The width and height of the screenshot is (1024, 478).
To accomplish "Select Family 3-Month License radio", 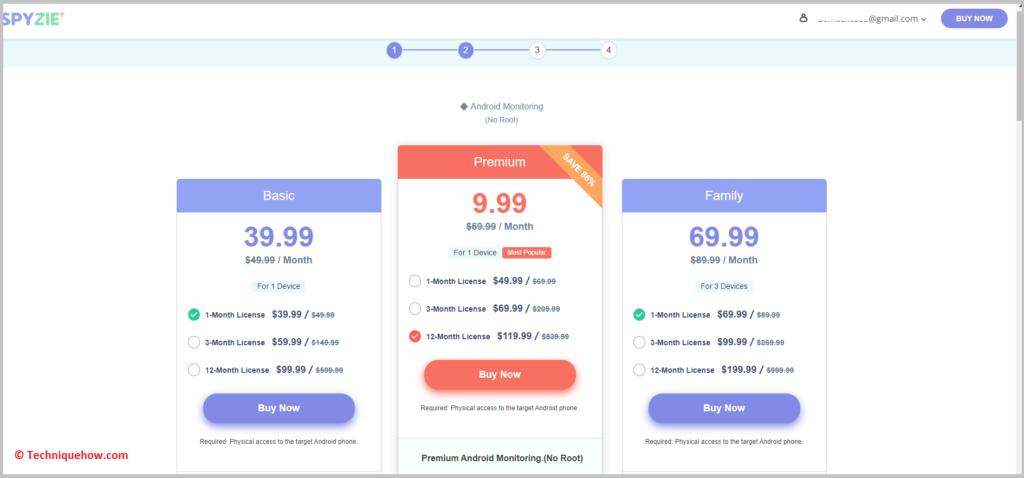I will tap(639, 342).
